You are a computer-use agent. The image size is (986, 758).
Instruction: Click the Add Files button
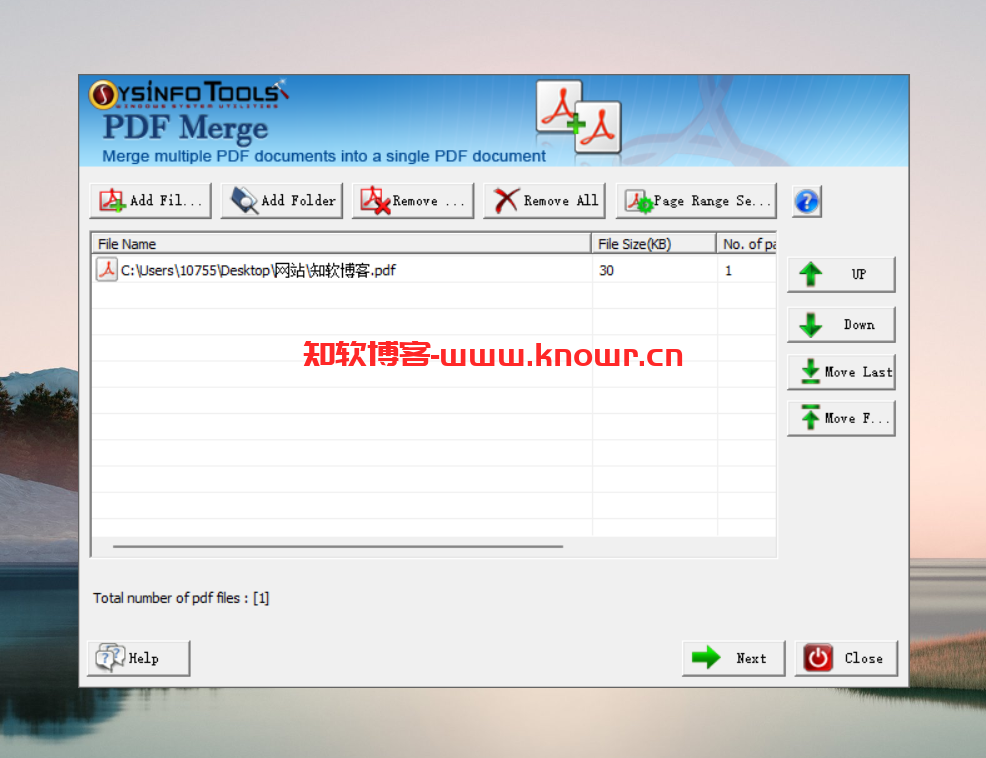[x=150, y=201]
